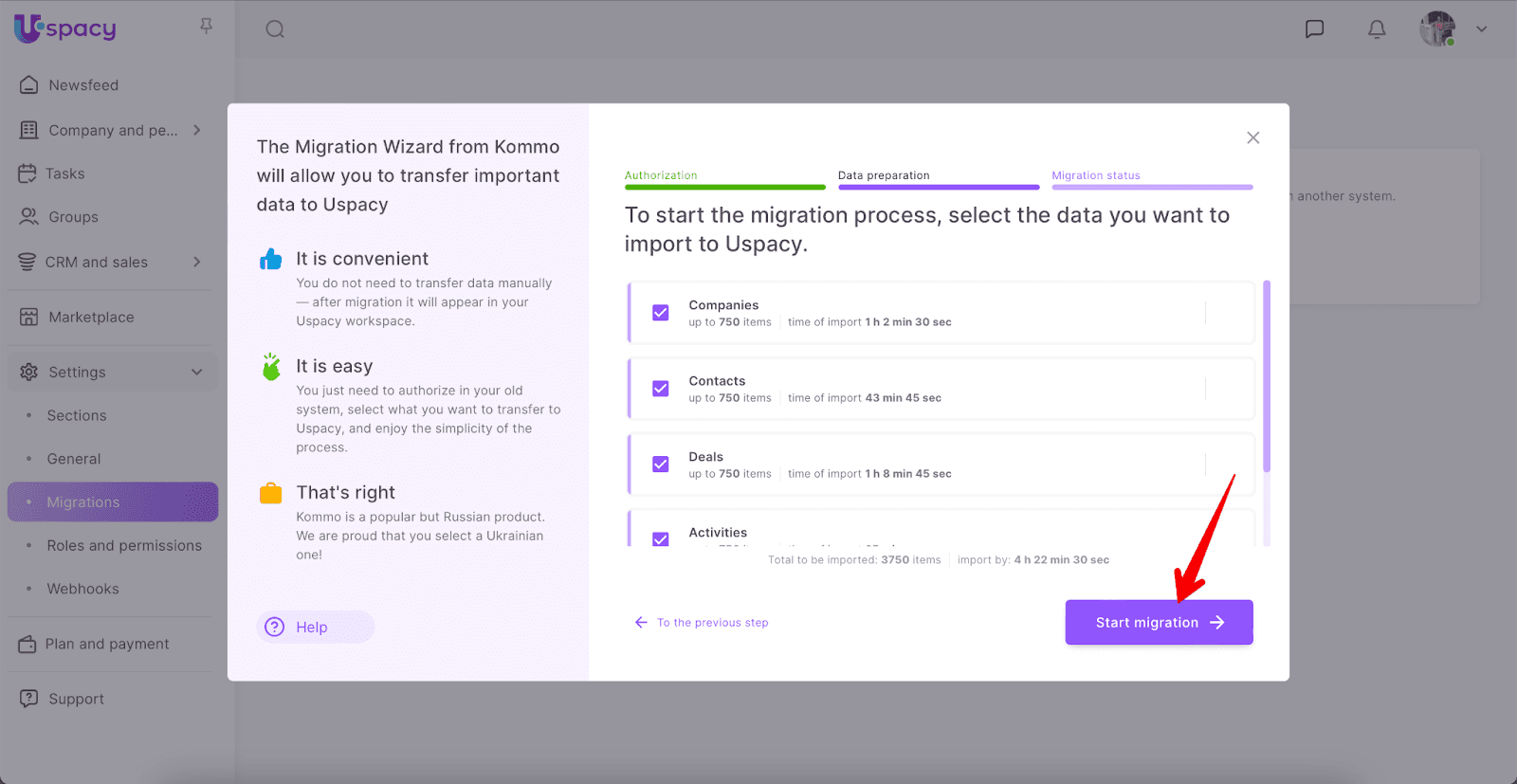Click the Marketplace store icon
This screenshot has width=1517, height=784.
[29, 317]
